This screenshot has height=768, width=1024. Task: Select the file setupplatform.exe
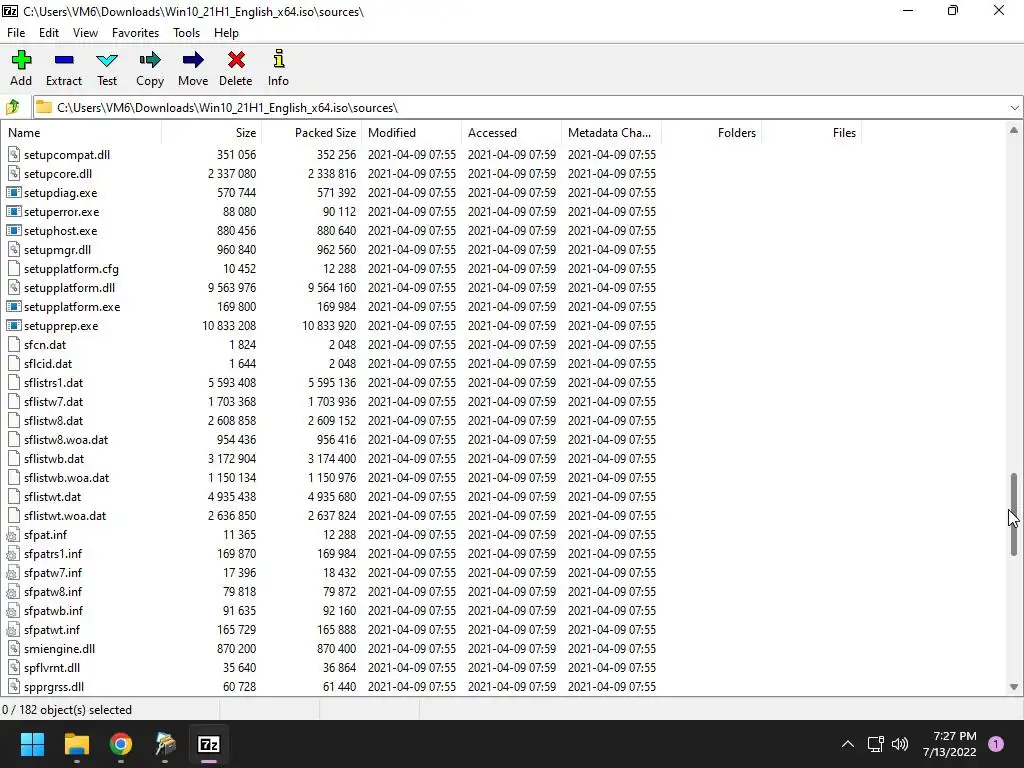72,306
